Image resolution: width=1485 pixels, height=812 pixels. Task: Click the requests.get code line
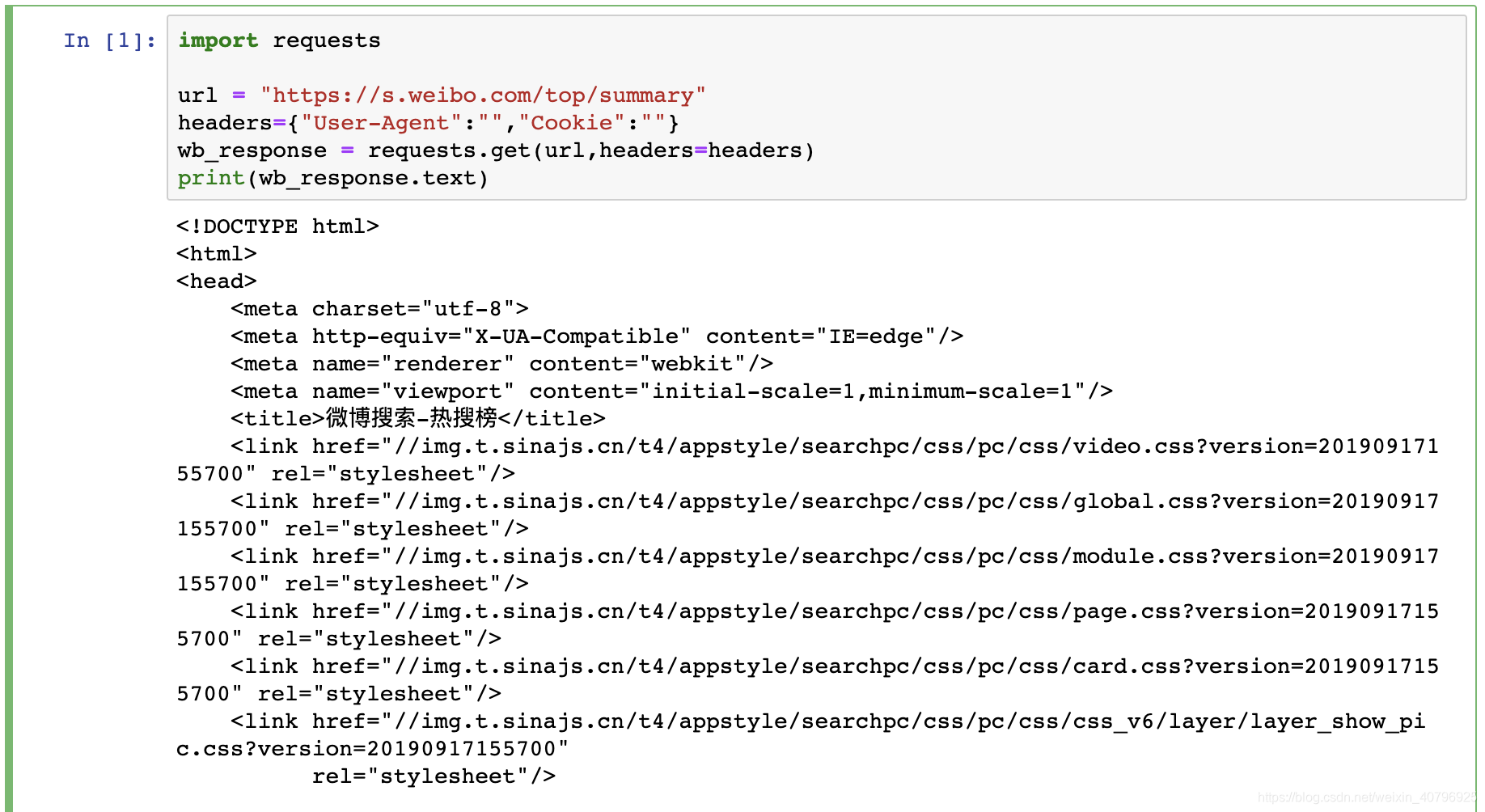[496, 150]
